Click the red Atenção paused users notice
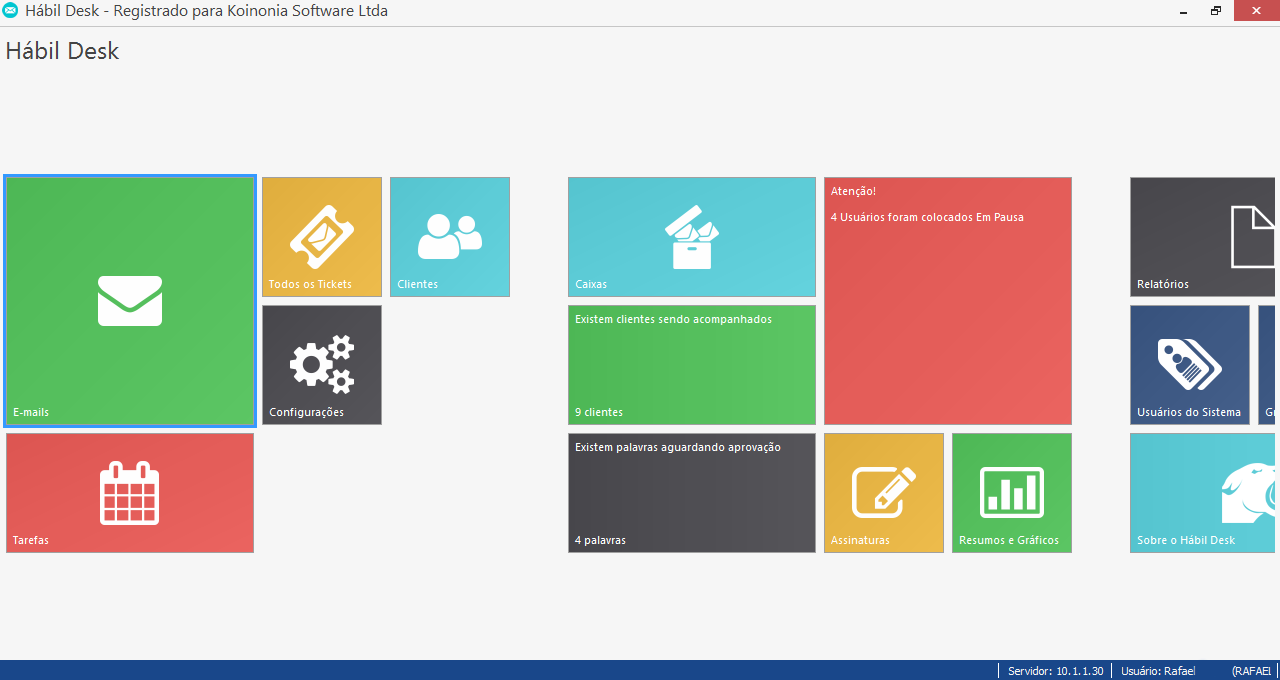This screenshot has height=680, width=1280. [x=948, y=301]
